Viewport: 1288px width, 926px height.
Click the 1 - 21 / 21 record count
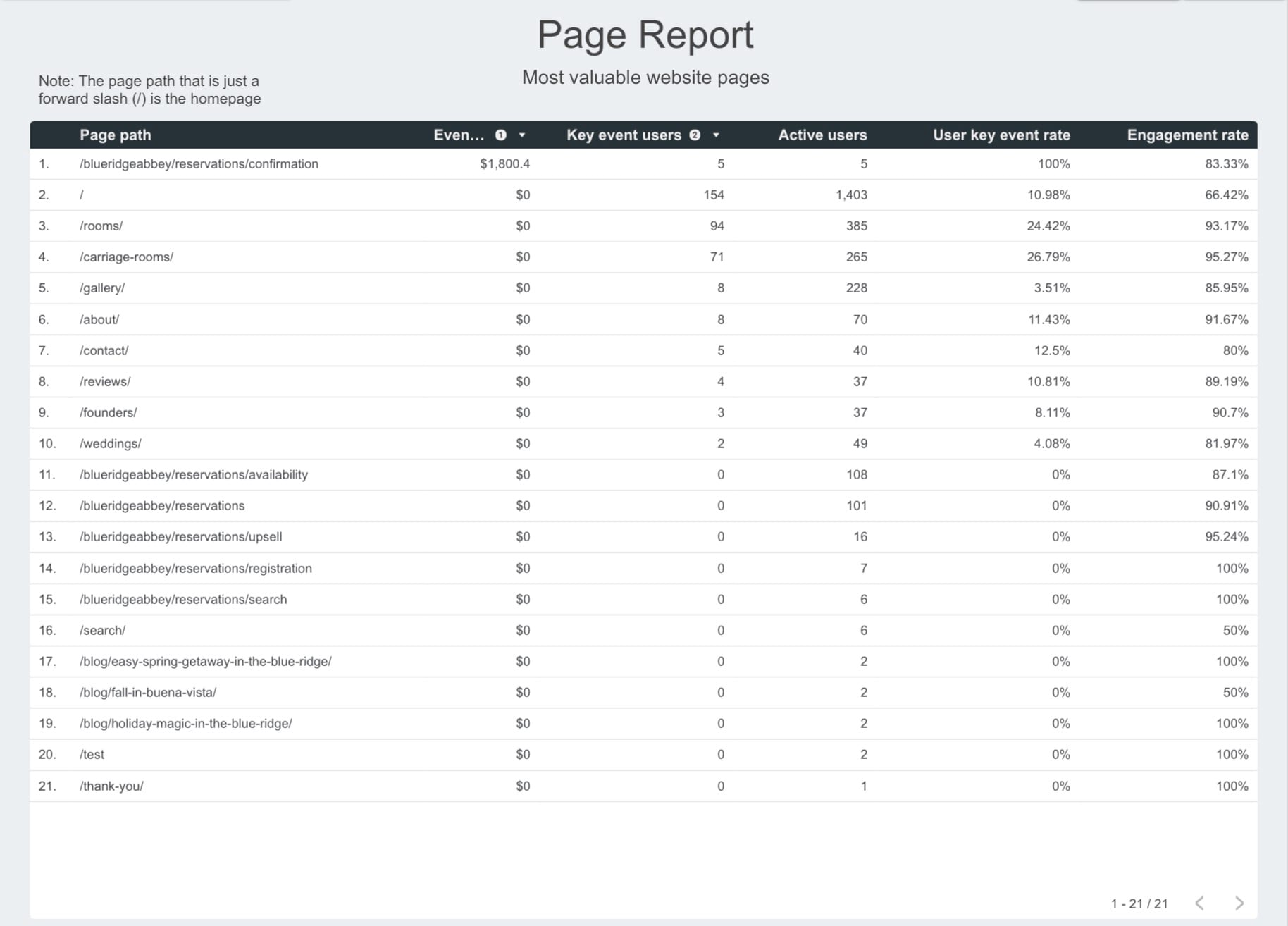(x=1139, y=902)
